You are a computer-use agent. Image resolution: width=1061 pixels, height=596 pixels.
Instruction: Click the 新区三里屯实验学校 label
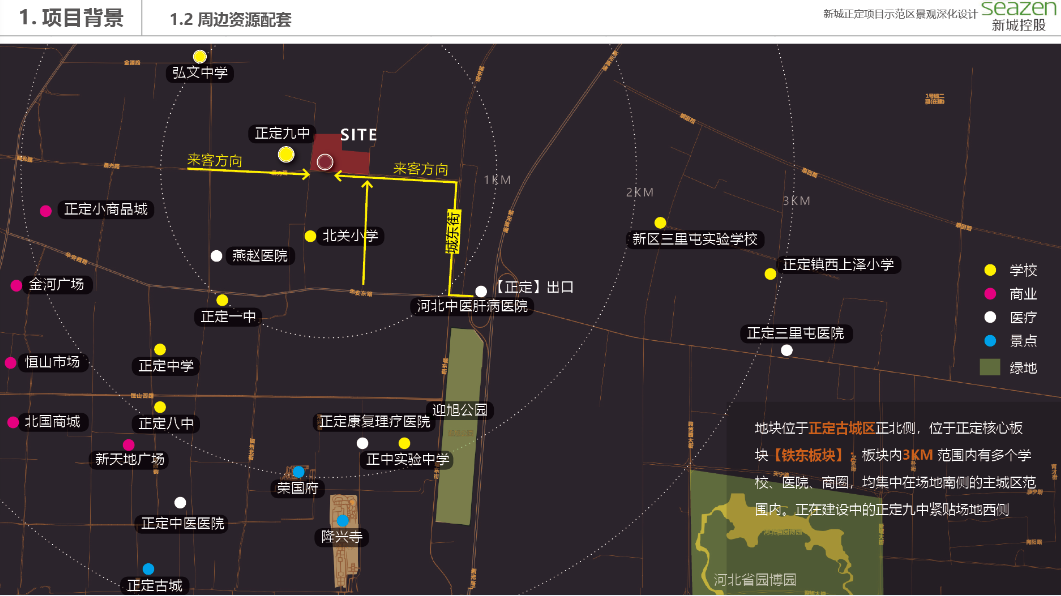point(695,239)
